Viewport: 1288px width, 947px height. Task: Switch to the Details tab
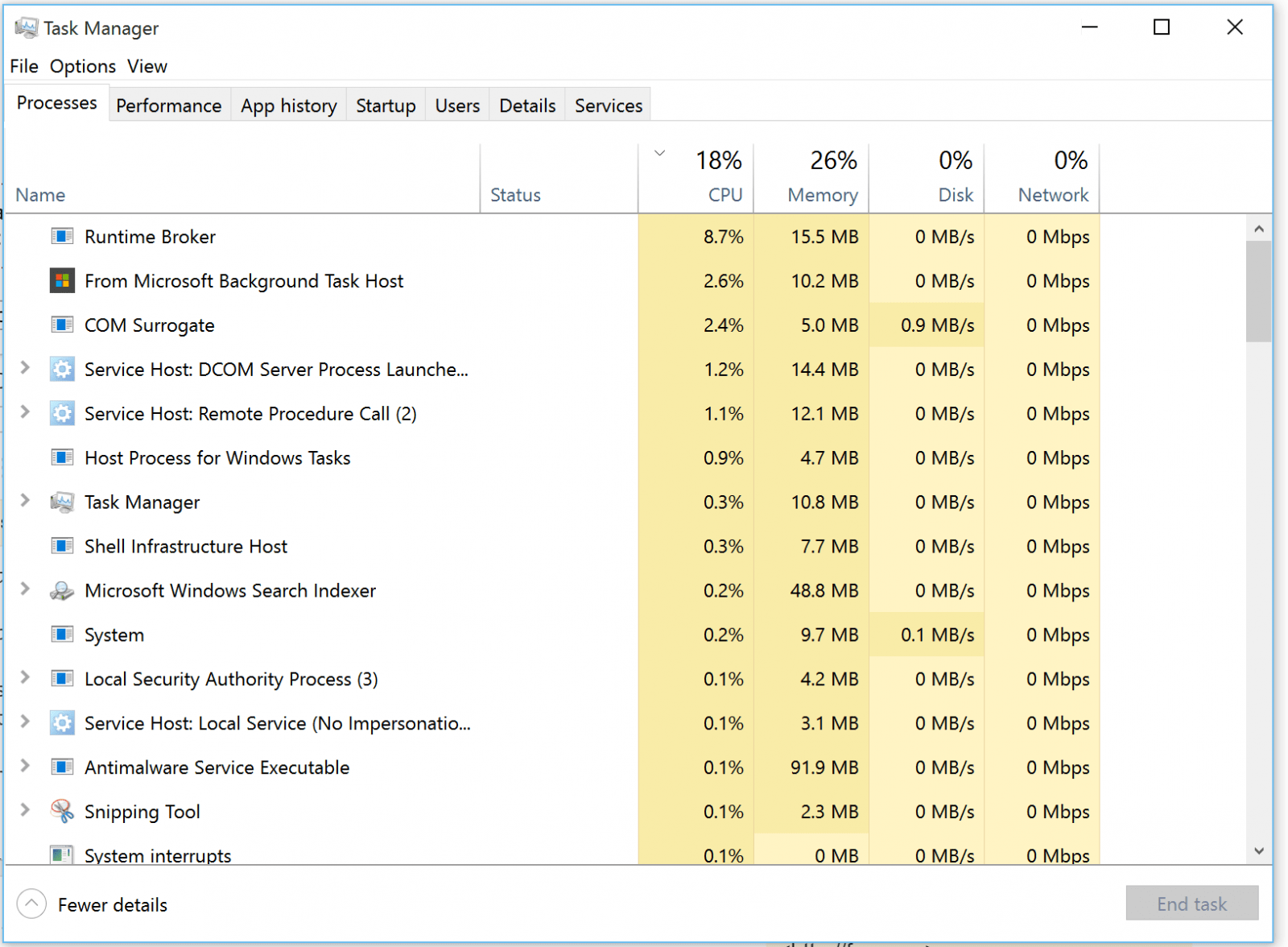pyautogui.click(x=528, y=105)
